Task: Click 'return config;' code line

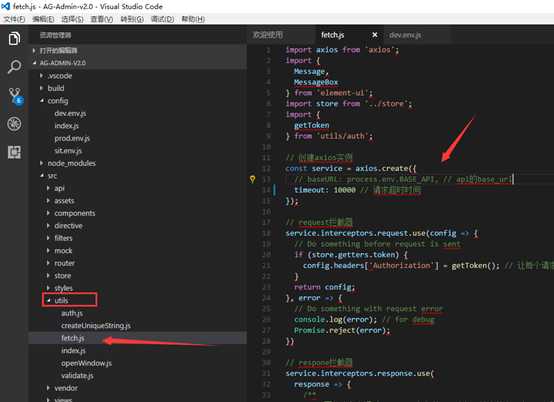Action: tap(324, 287)
